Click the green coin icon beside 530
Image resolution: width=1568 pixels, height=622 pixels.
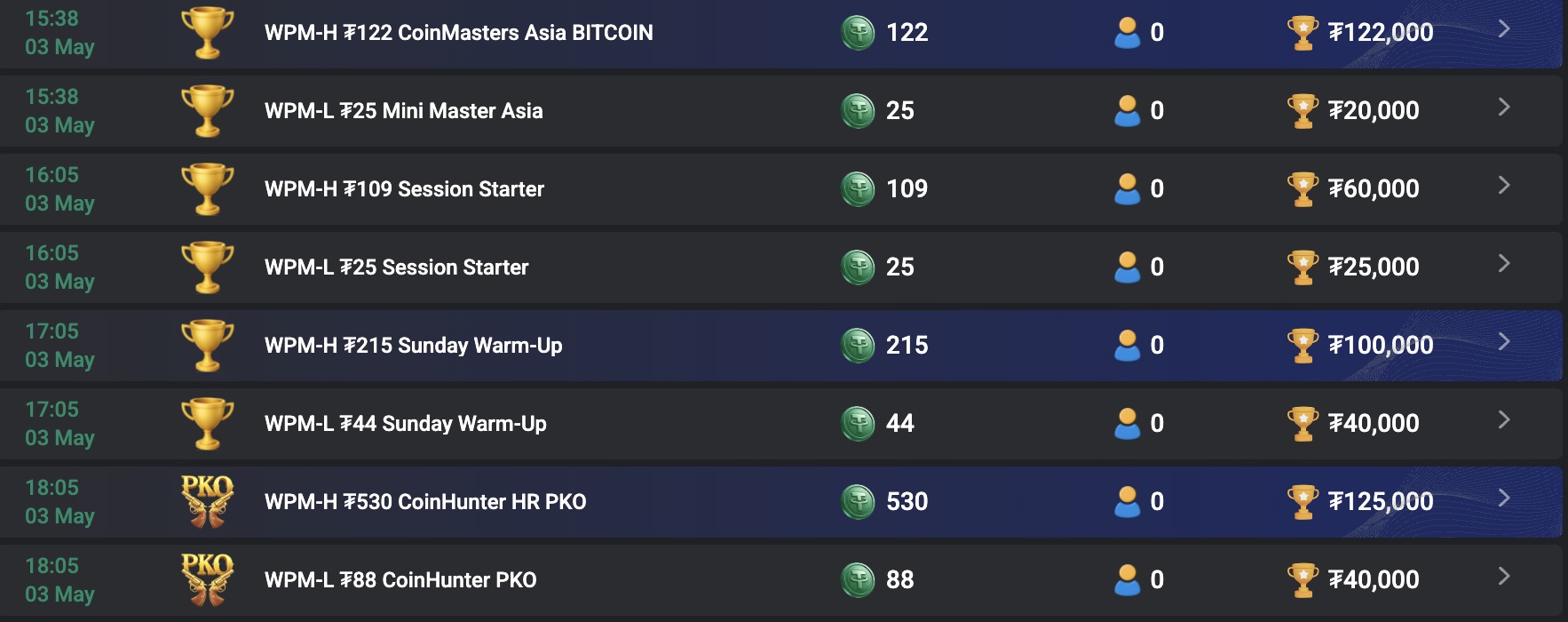point(859,502)
